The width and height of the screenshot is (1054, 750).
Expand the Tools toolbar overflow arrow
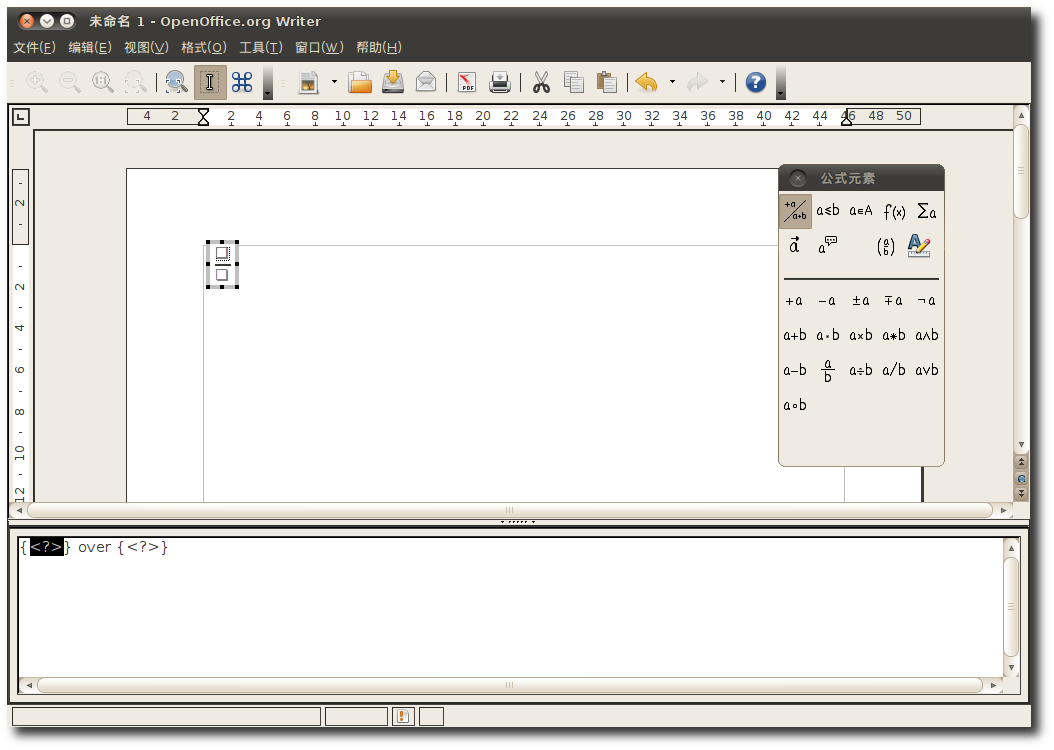[268, 83]
